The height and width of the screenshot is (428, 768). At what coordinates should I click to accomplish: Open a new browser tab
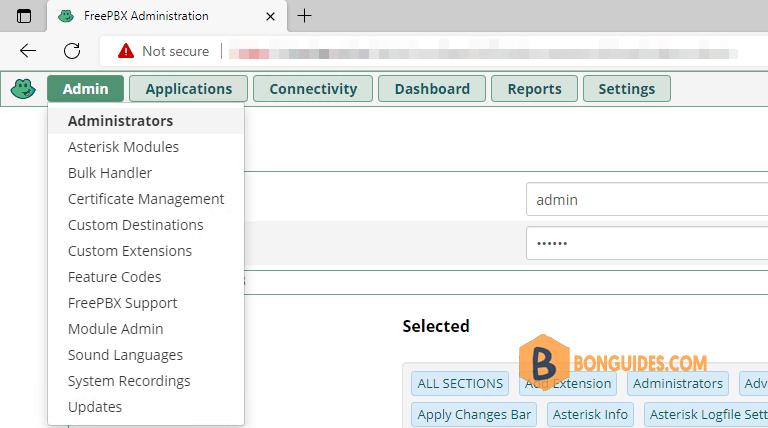tap(304, 16)
